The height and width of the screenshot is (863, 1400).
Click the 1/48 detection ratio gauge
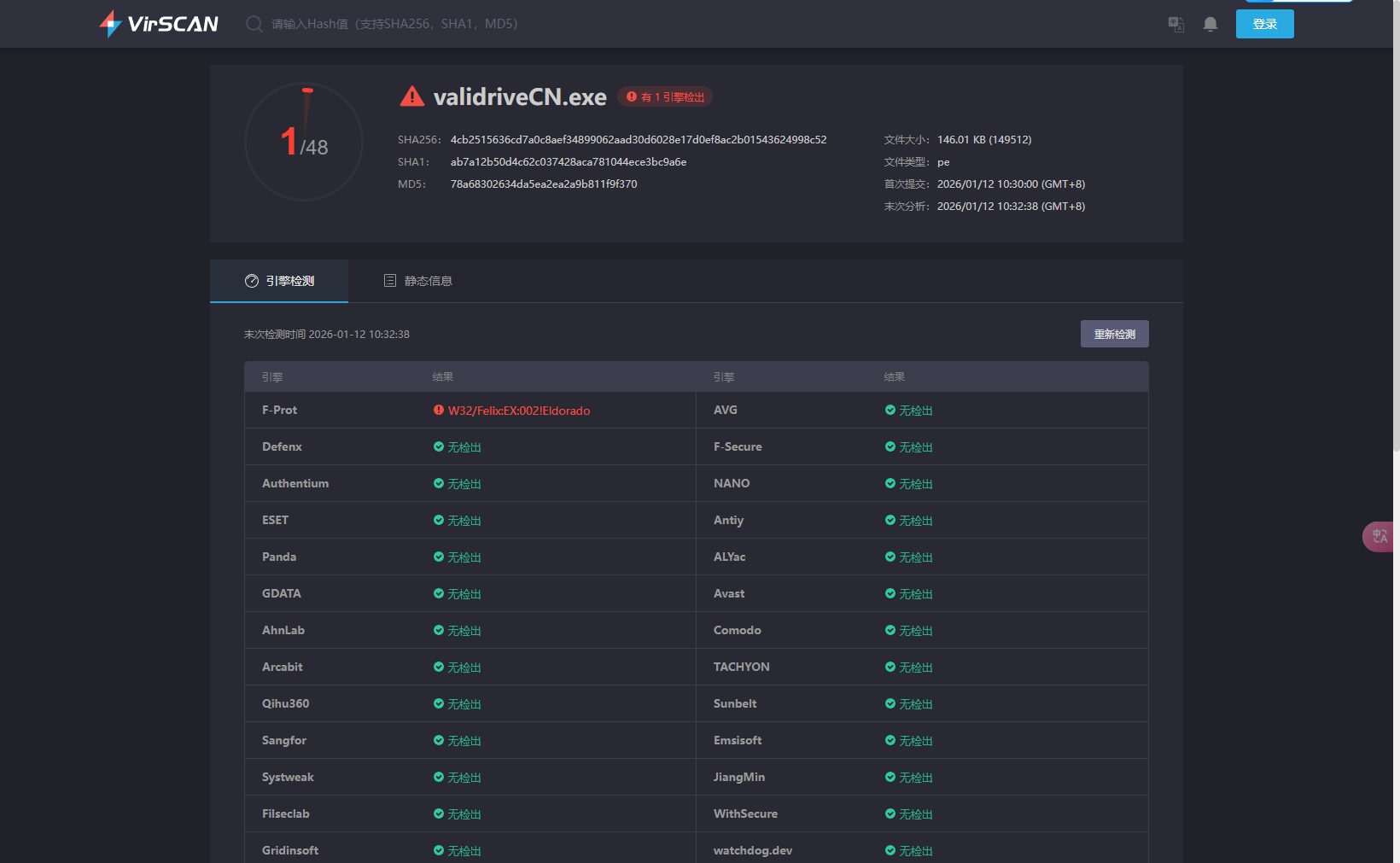coord(304,142)
